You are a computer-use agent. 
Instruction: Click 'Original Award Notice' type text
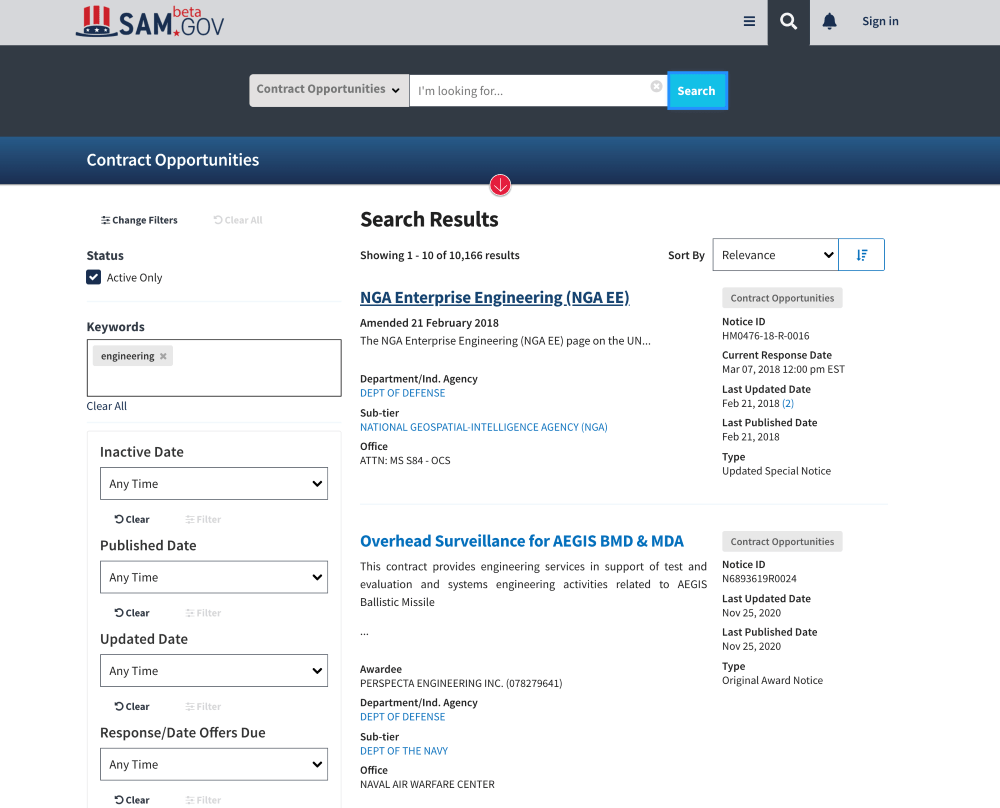[772, 680]
